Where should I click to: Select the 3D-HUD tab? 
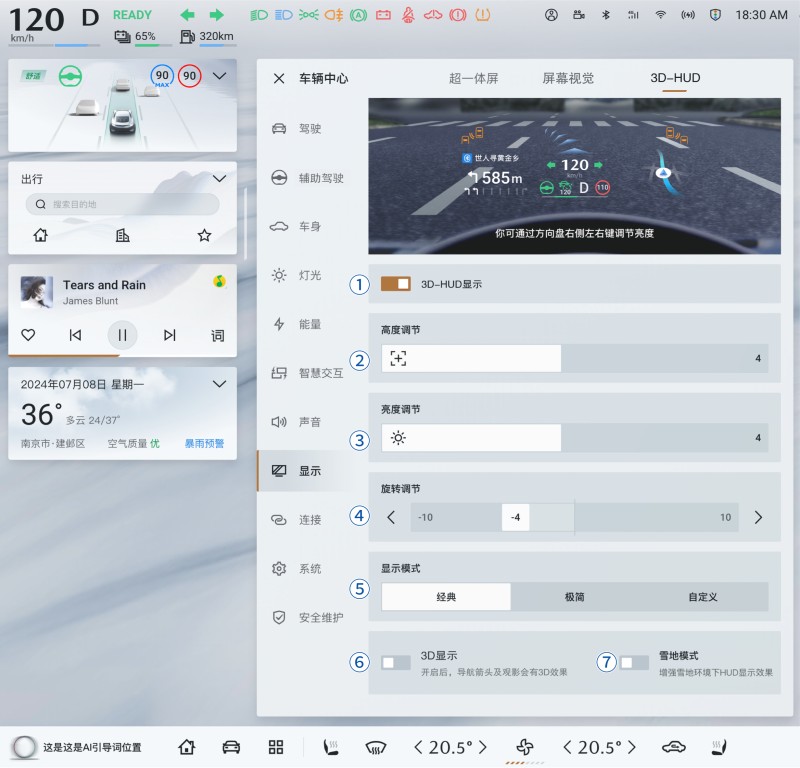click(x=675, y=78)
